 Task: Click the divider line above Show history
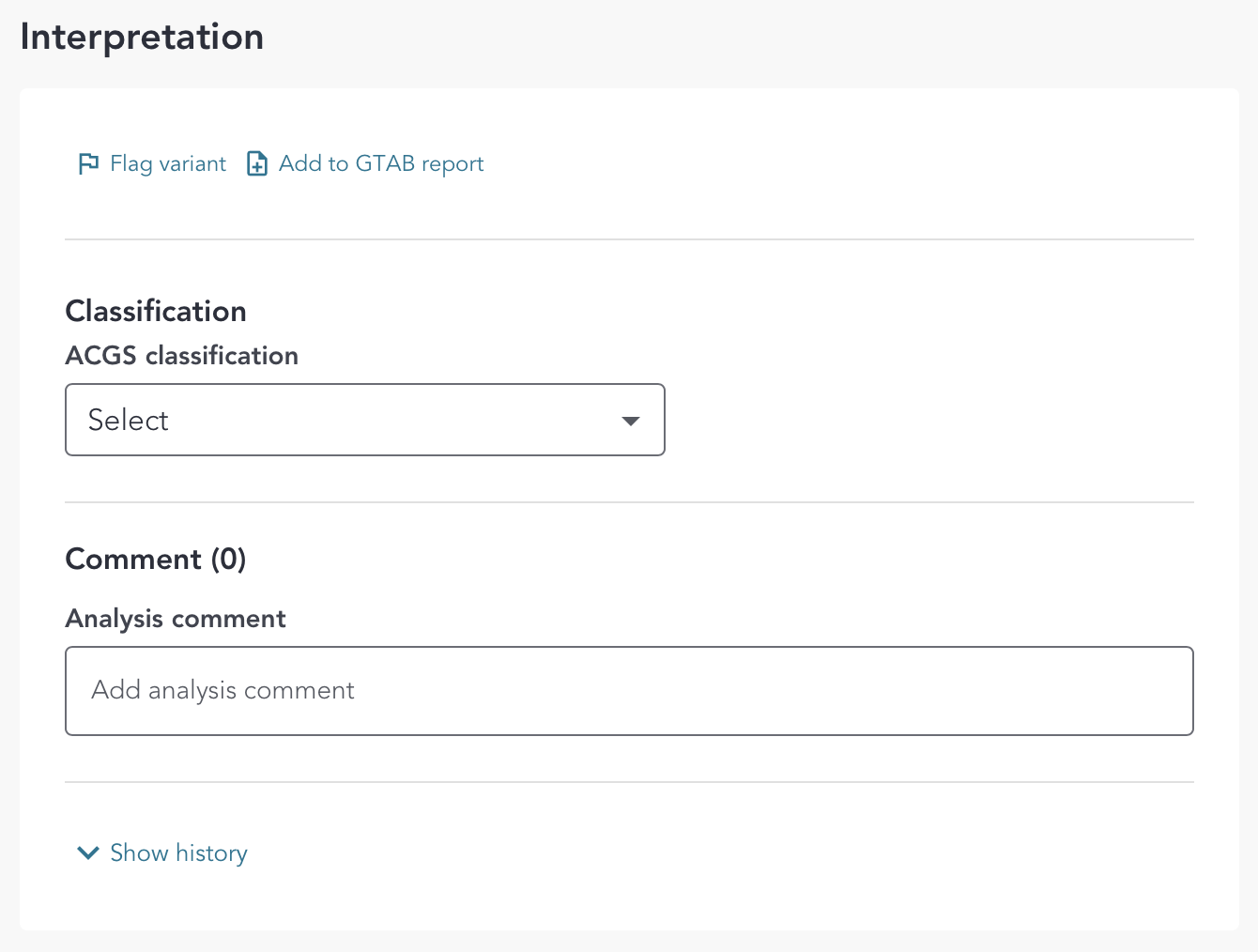coord(629,782)
